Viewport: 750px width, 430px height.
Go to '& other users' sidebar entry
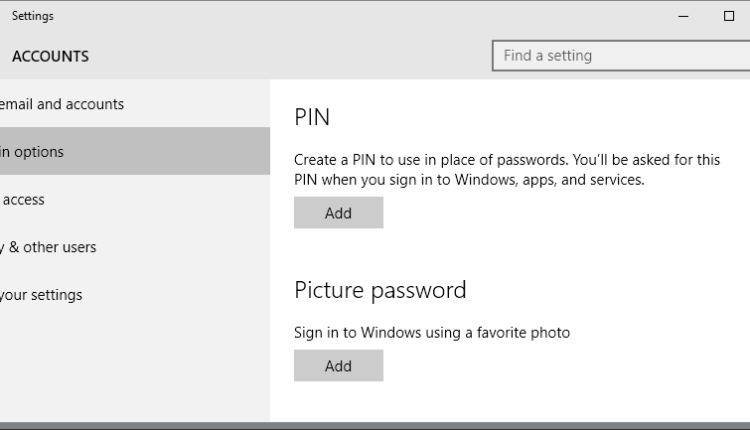pyautogui.click(x=135, y=247)
